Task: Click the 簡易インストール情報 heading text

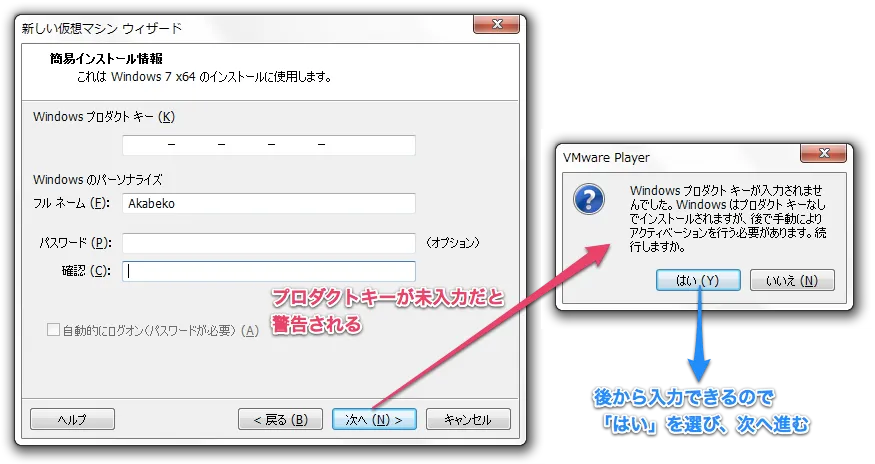Action: (106, 59)
